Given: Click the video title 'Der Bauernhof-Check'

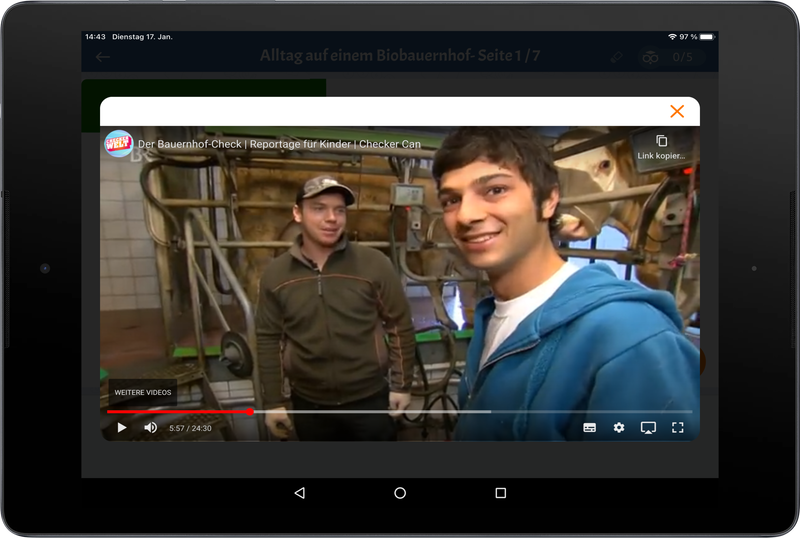Looking at the screenshot, I should click(279, 144).
